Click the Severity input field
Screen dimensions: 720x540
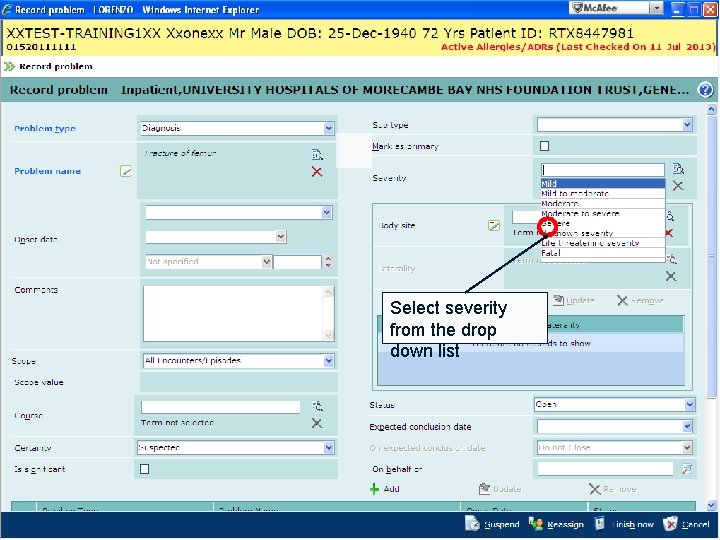[x=603, y=170]
